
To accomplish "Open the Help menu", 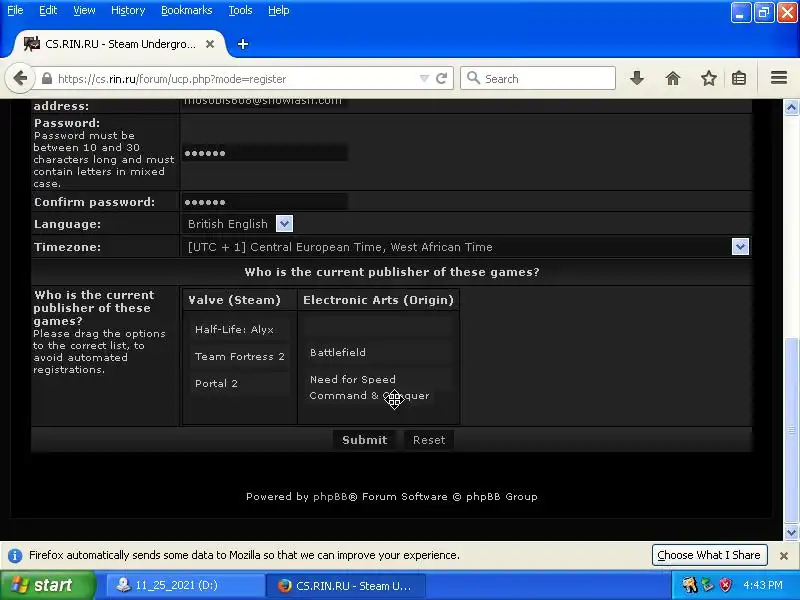I will 279,10.
